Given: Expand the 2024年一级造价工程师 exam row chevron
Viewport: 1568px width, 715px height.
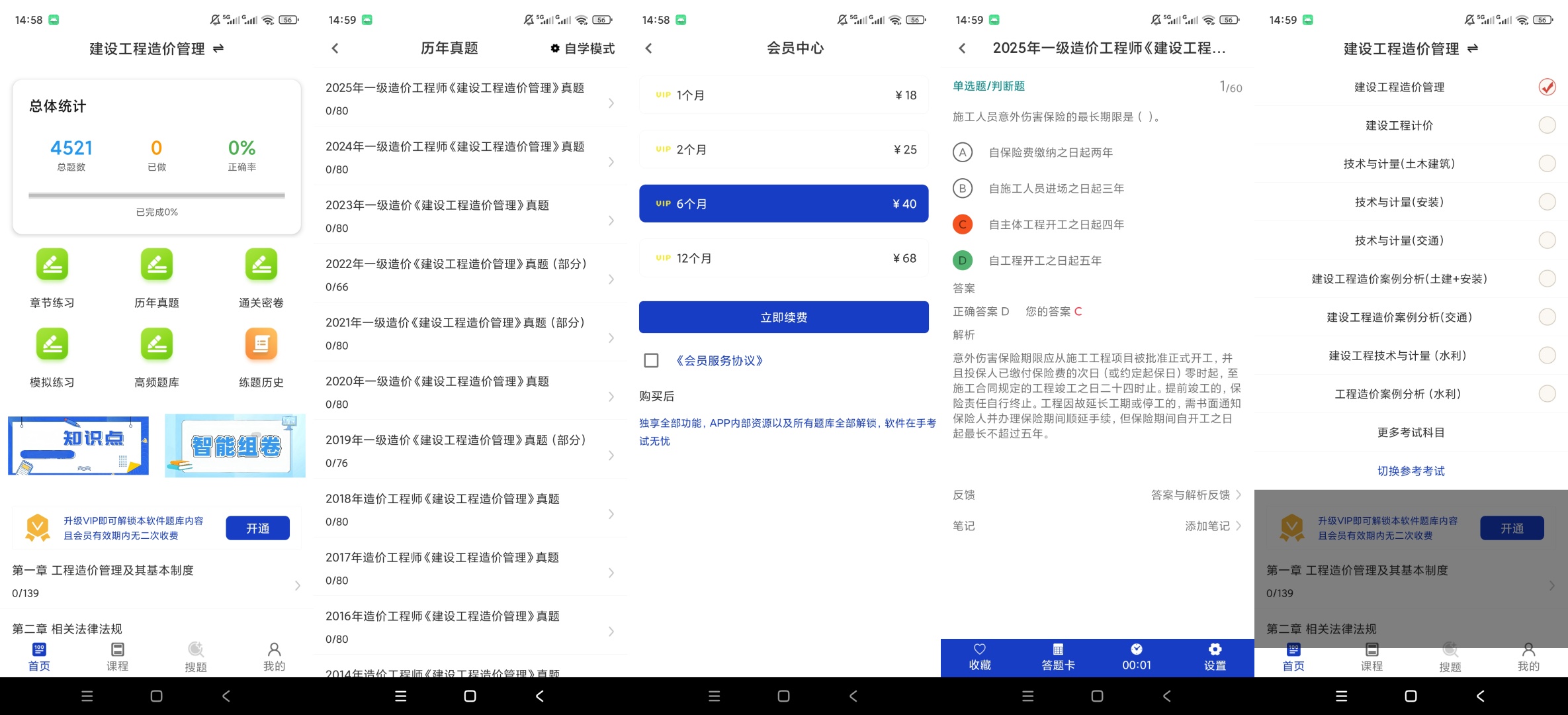Looking at the screenshot, I should [x=611, y=162].
